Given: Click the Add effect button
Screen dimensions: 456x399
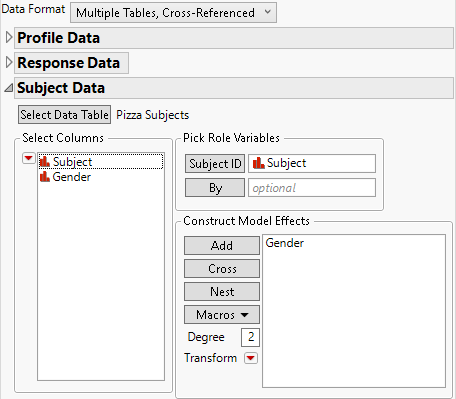Looking at the screenshot, I should [x=222, y=246].
